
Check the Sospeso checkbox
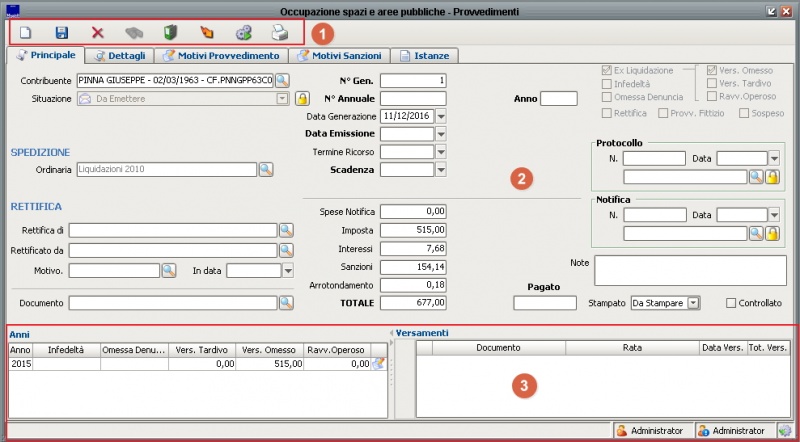tap(745, 114)
